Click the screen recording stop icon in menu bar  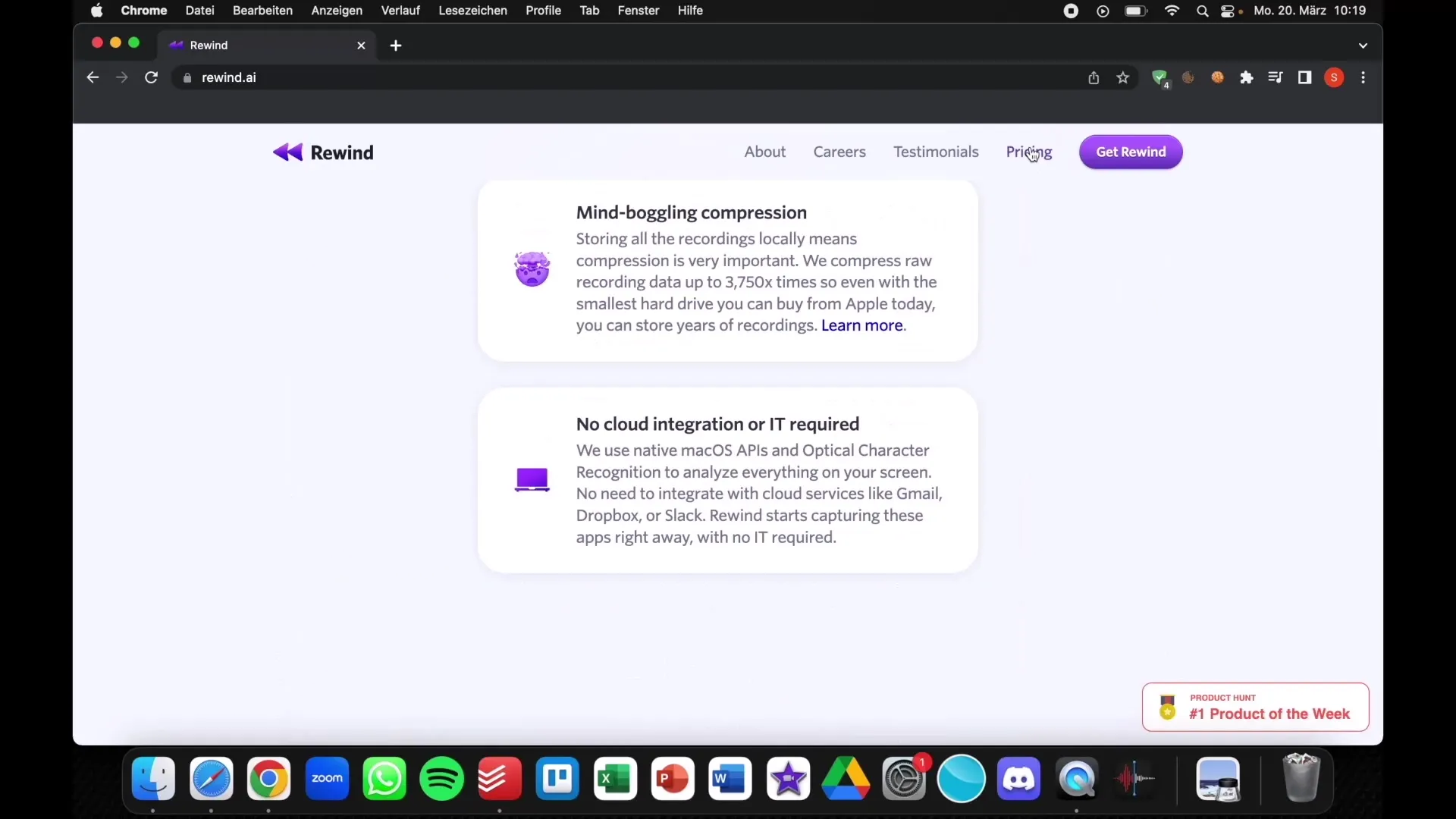point(1071,11)
